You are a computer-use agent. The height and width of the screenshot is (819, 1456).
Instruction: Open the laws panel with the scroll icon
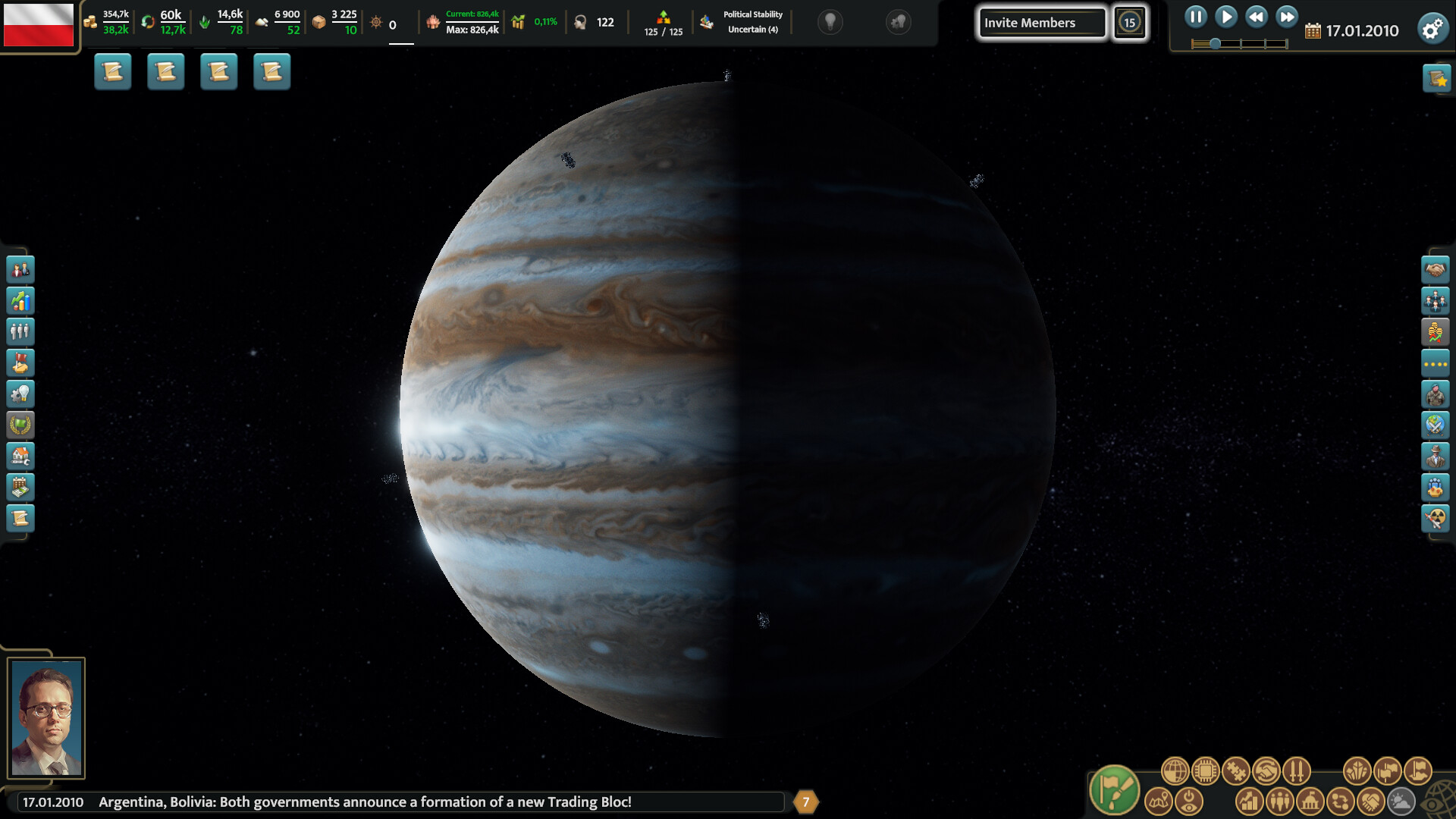[x=20, y=518]
